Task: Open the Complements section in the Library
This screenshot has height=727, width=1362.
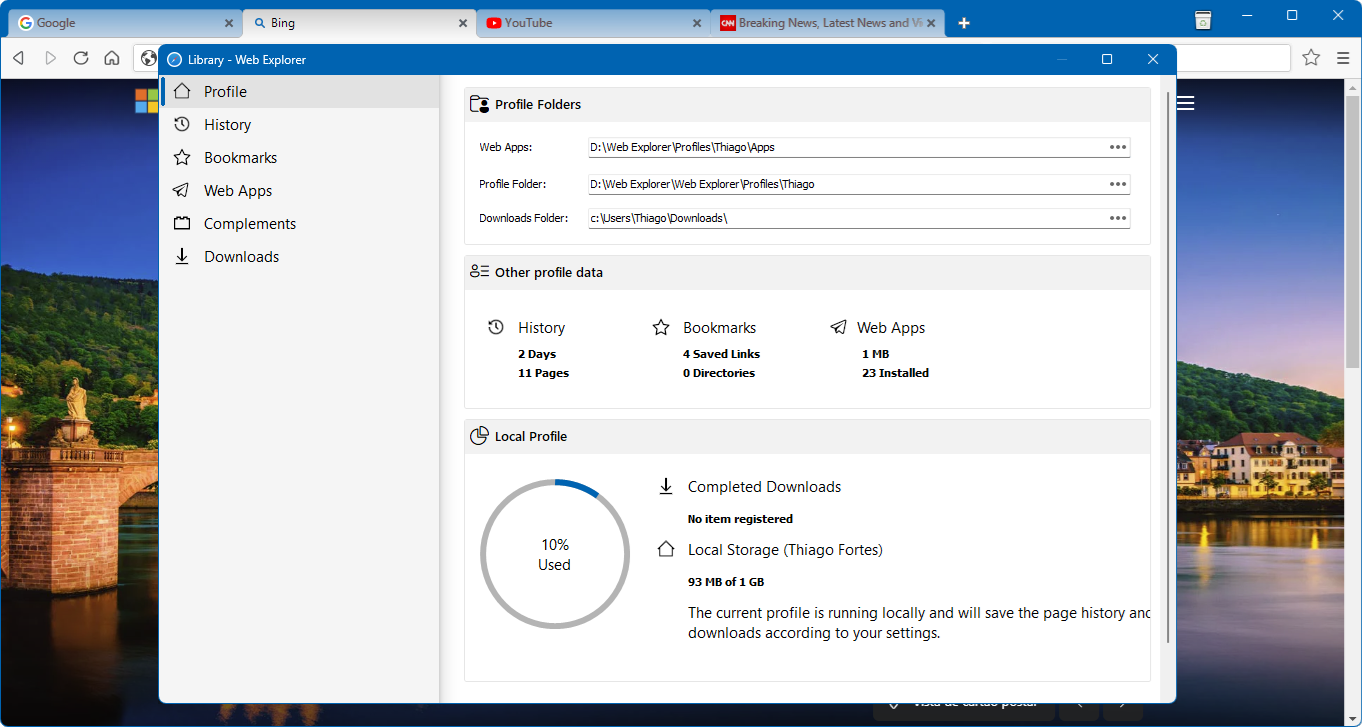Action: [x=250, y=223]
